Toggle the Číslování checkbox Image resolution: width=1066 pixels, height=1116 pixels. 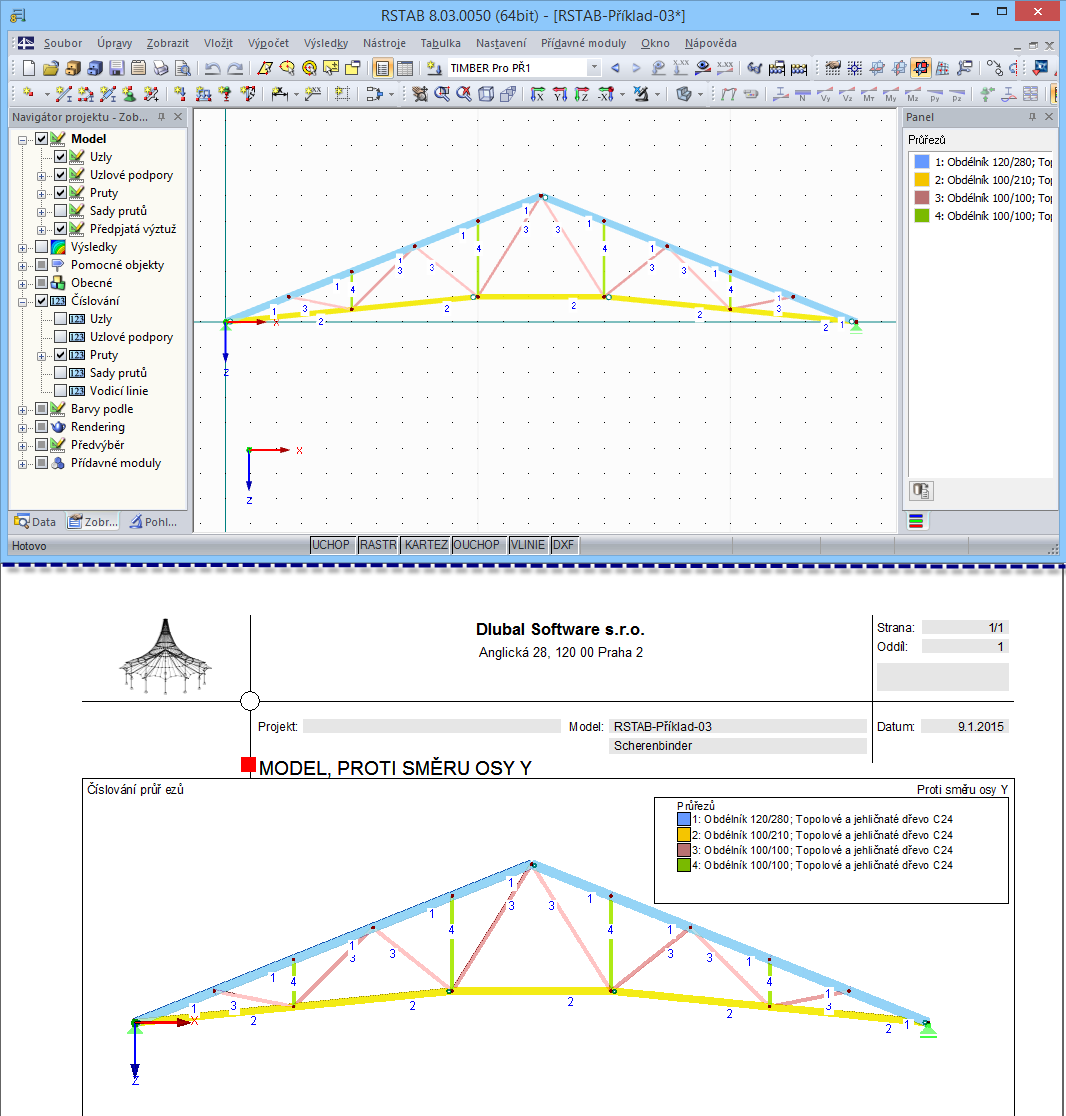click(x=42, y=301)
